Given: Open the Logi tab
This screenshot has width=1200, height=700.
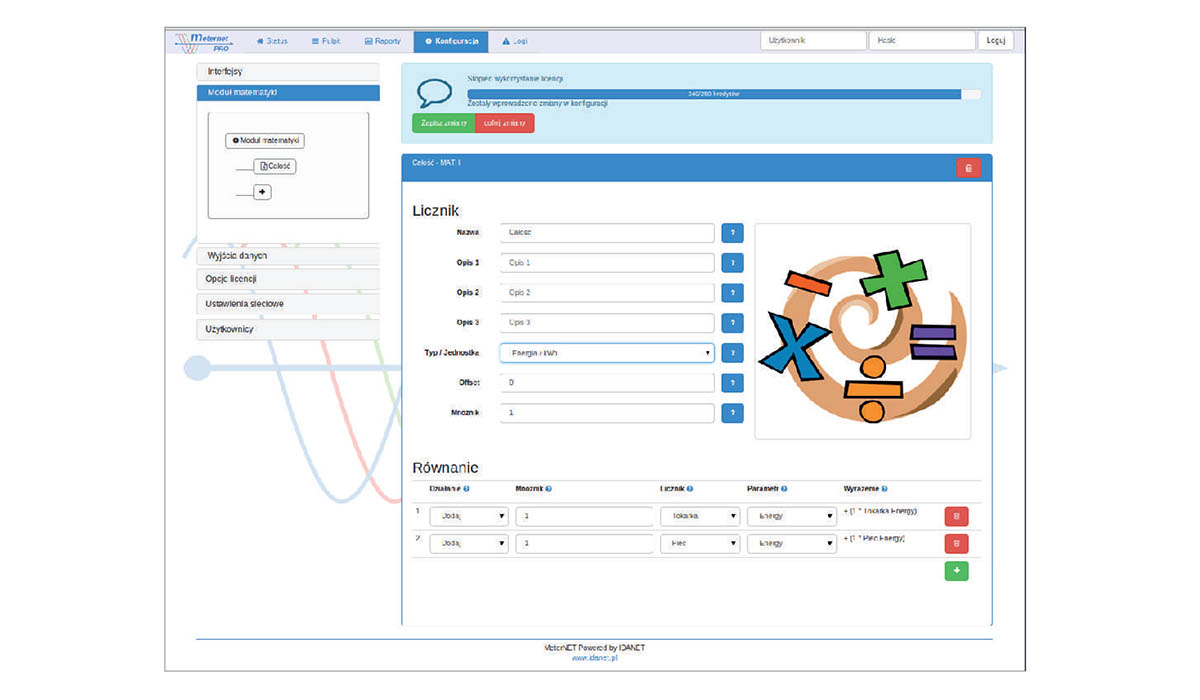Looking at the screenshot, I should (x=515, y=41).
